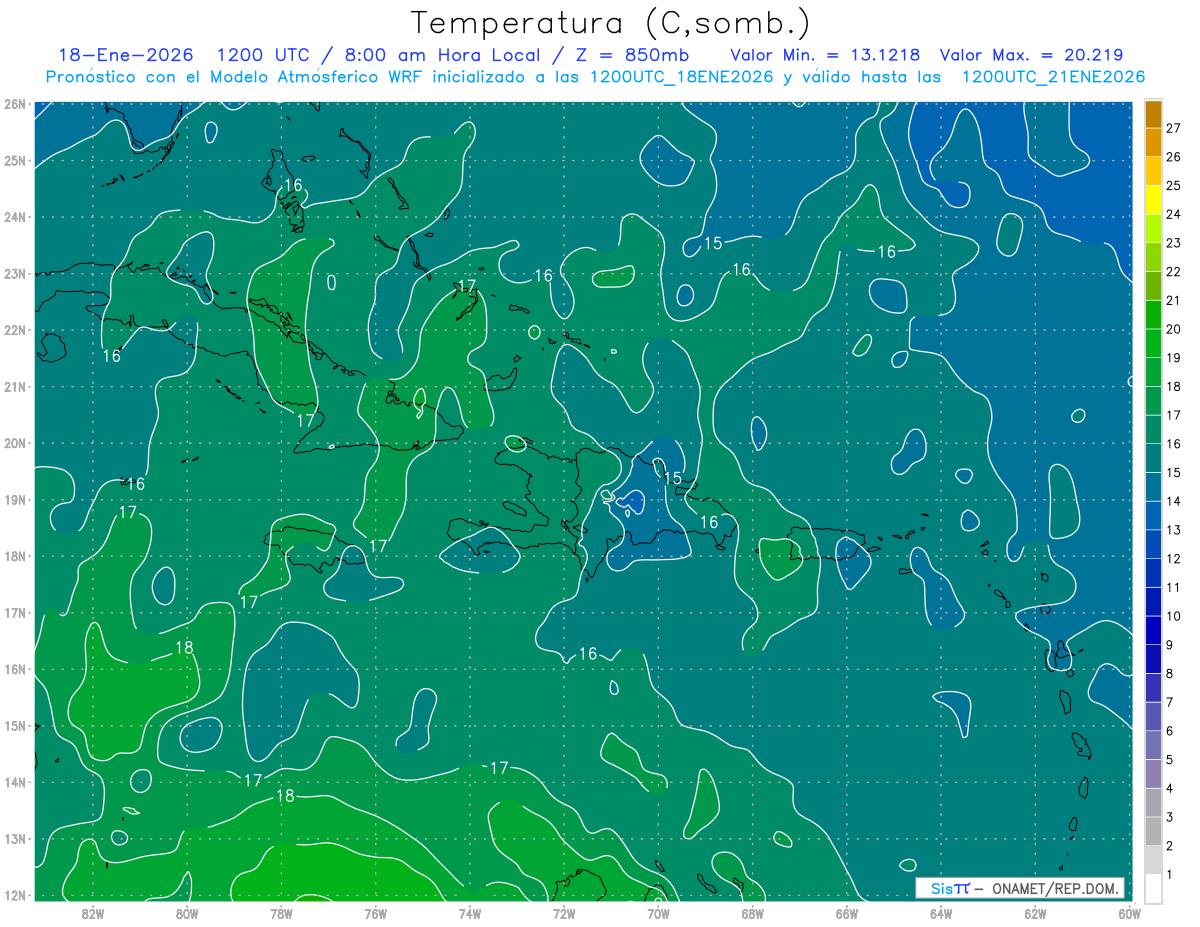Click the '21N' latitude axis label

(x=14, y=386)
